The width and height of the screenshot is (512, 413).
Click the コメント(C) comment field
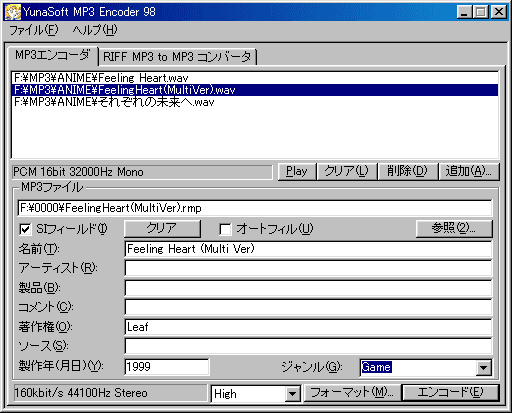click(308, 307)
